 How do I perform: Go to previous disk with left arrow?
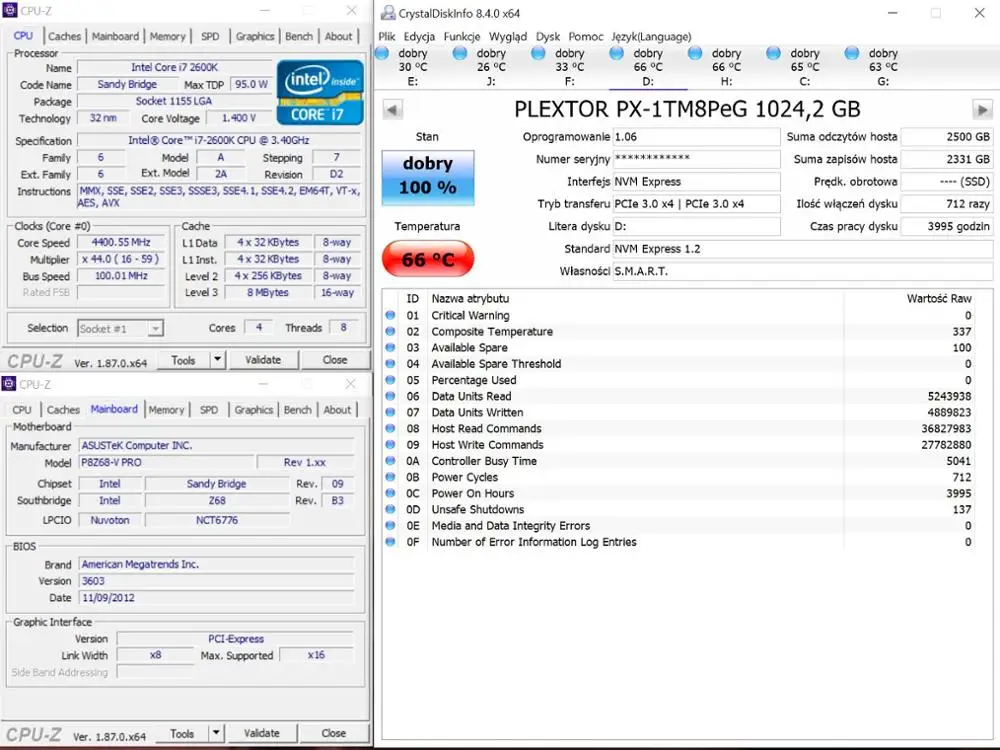tap(393, 110)
